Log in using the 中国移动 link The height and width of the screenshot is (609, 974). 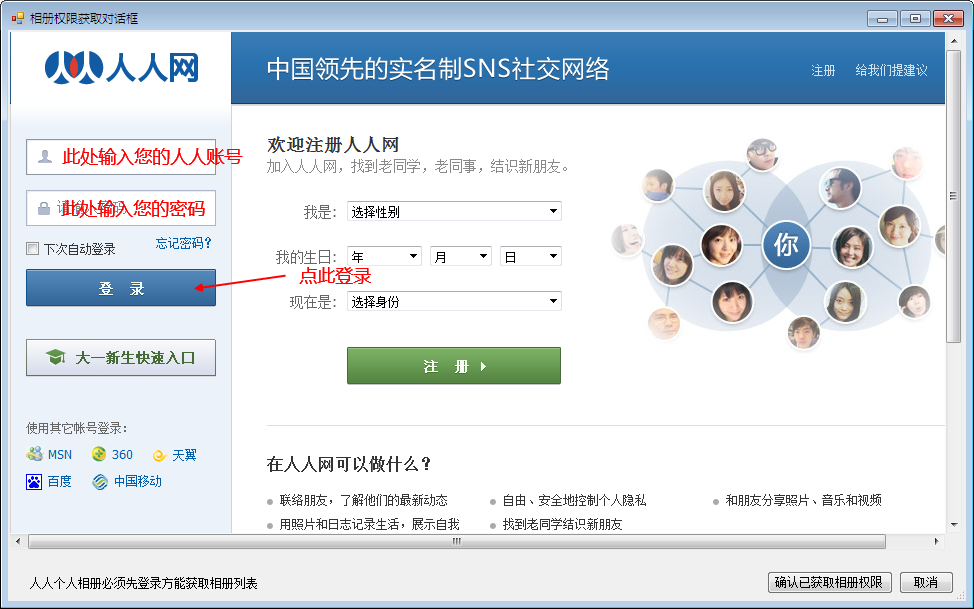137,482
